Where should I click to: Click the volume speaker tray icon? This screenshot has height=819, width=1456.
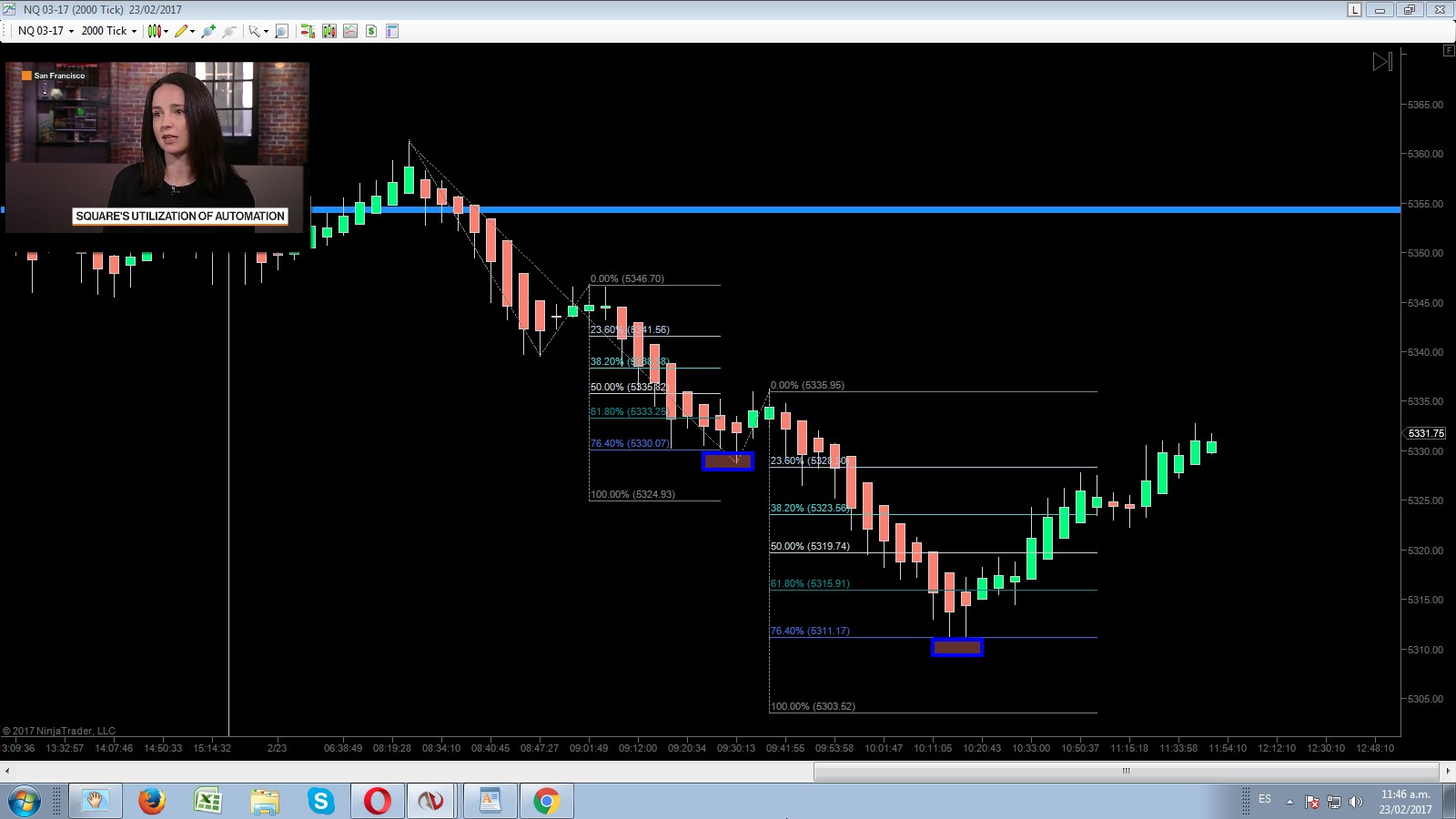[x=1356, y=802]
